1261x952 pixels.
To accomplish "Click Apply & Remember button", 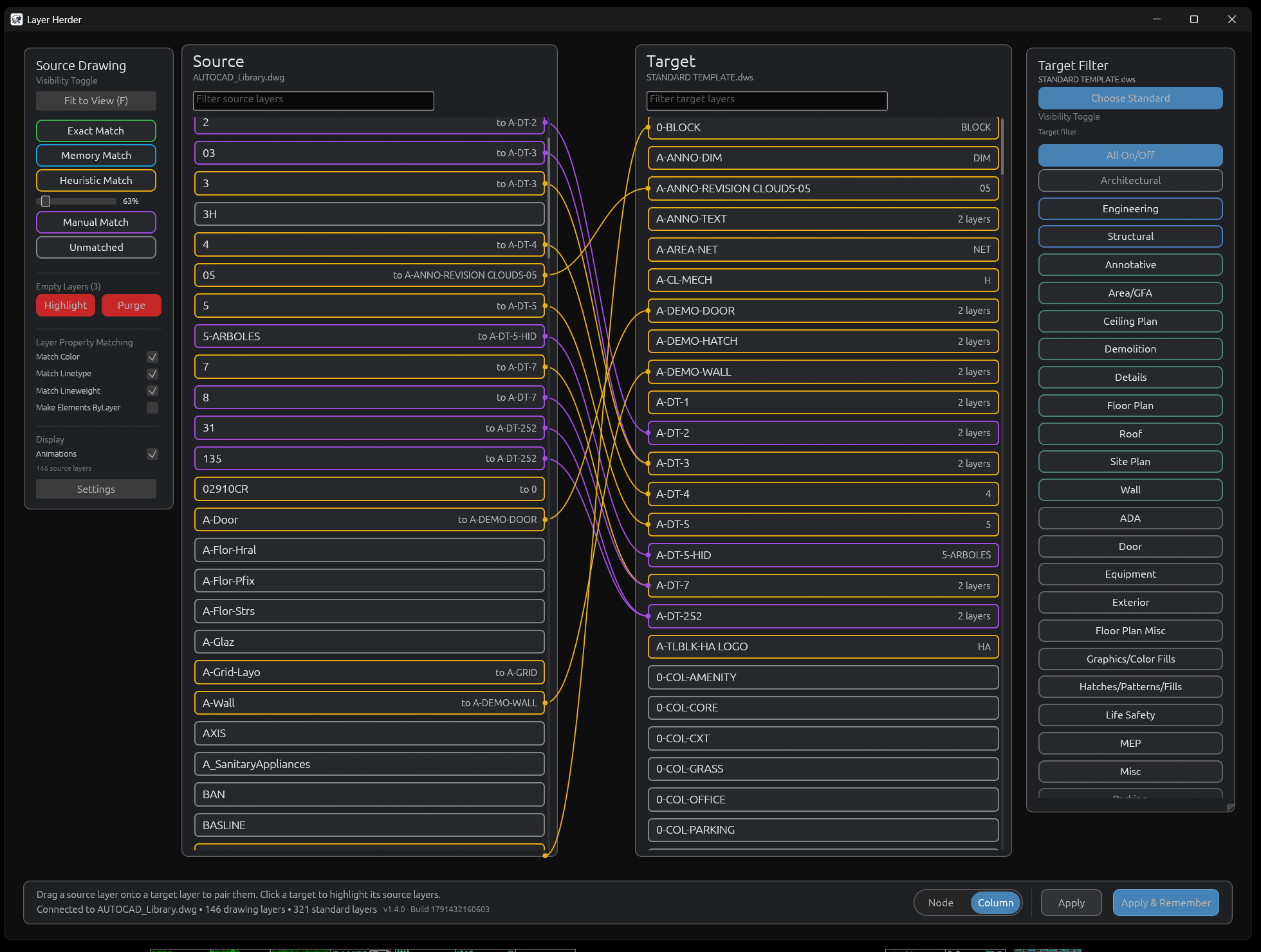I will coord(1166,902).
